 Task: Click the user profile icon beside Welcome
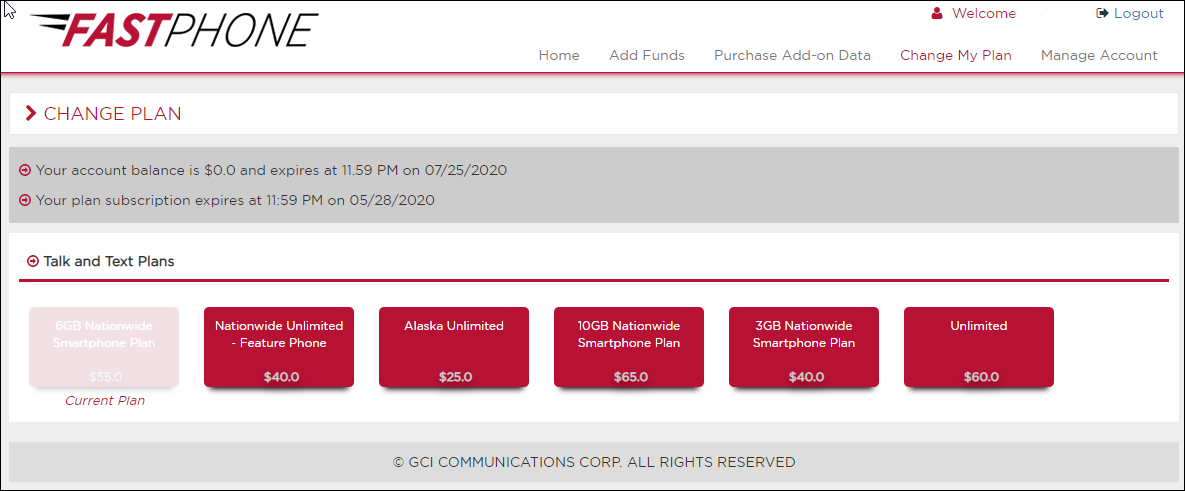pos(937,13)
